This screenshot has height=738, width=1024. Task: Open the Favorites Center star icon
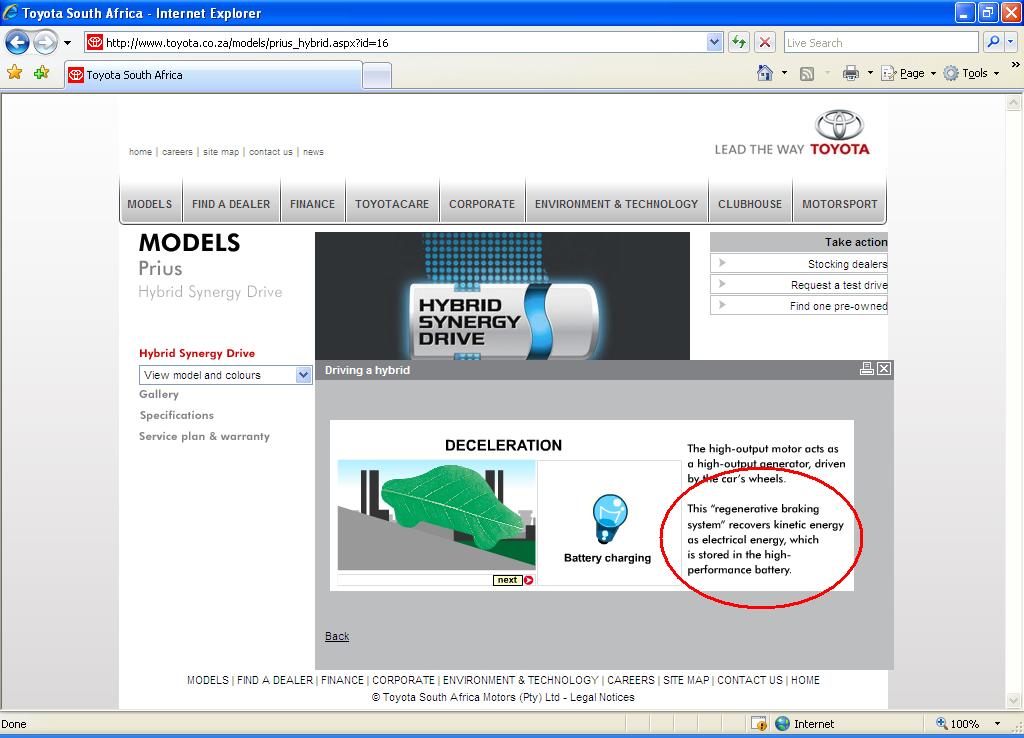point(14,72)
